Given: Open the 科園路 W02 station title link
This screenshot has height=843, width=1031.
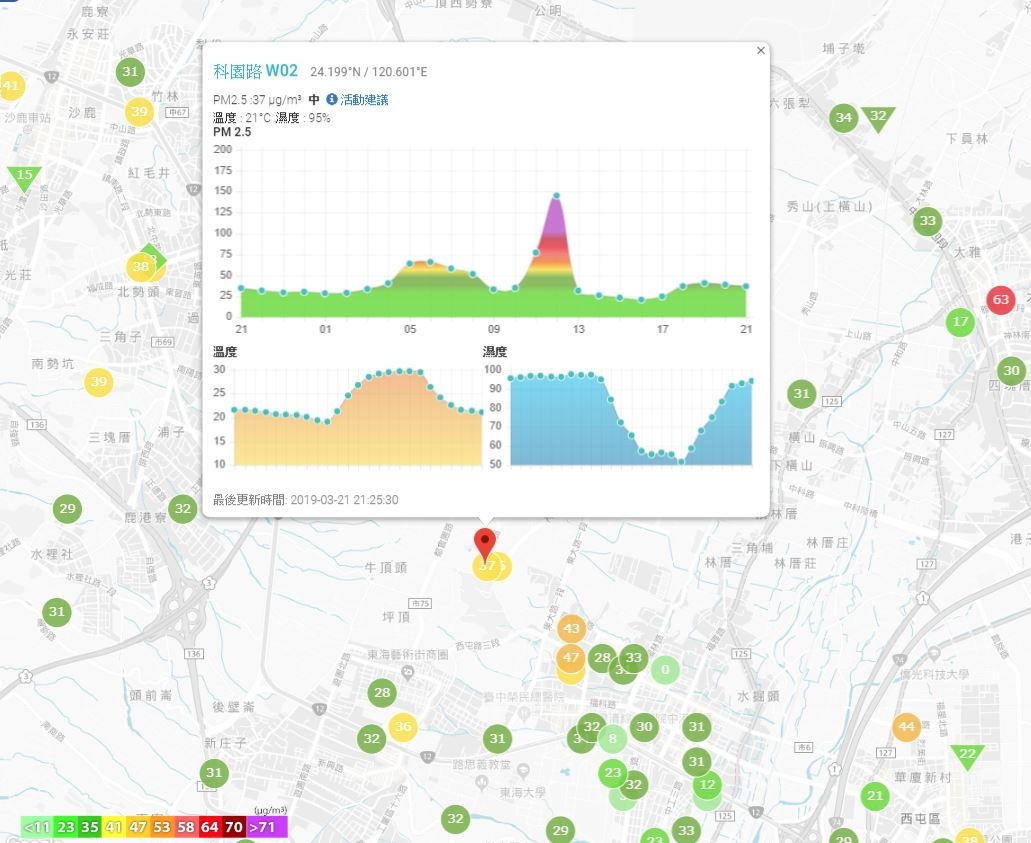Looking at the screenshot, I should [255, 71].
